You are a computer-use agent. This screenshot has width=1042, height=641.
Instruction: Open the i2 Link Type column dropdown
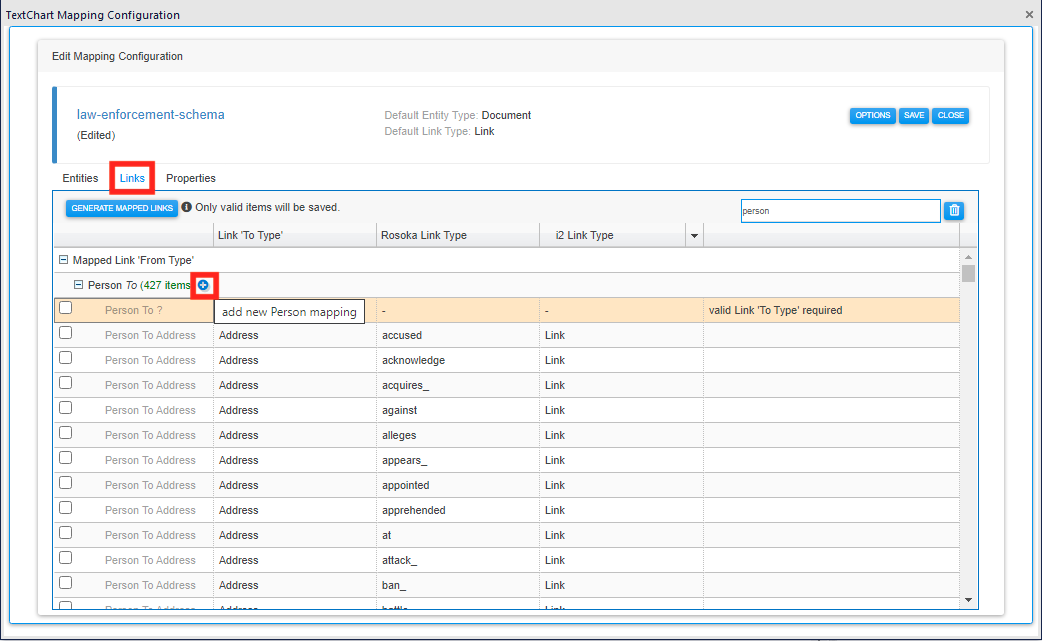tap(693, 235)
